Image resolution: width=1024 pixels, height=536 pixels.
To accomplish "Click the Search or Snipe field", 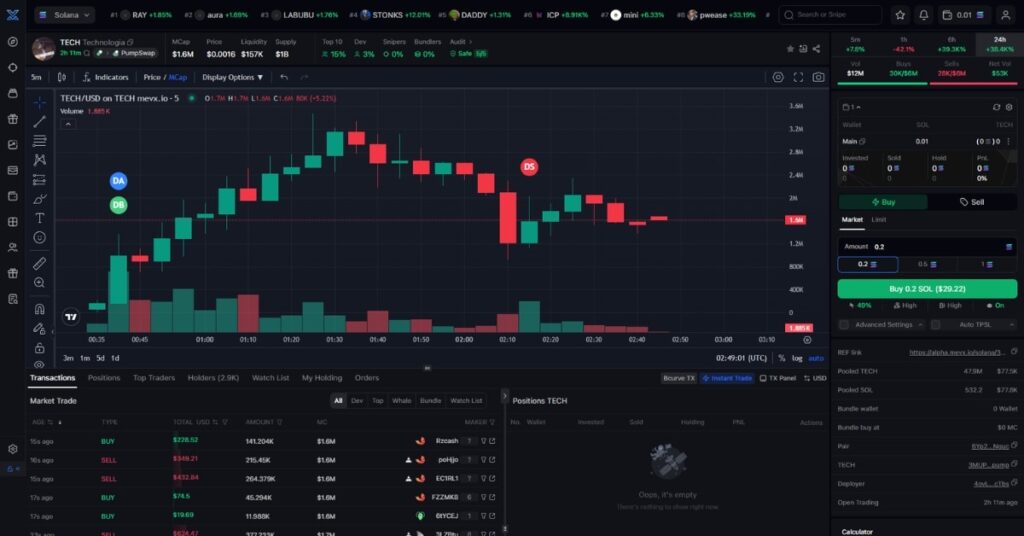I will coord(830,14).
